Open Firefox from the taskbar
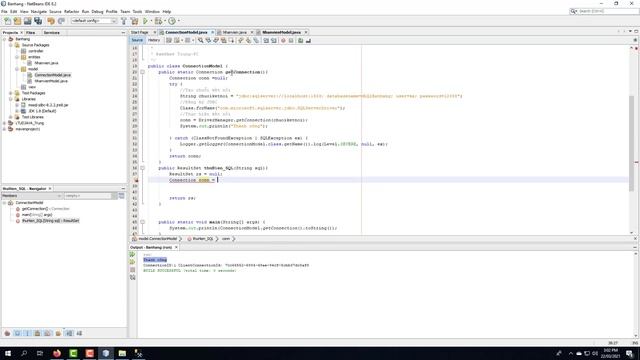 [x=57, y=353]
